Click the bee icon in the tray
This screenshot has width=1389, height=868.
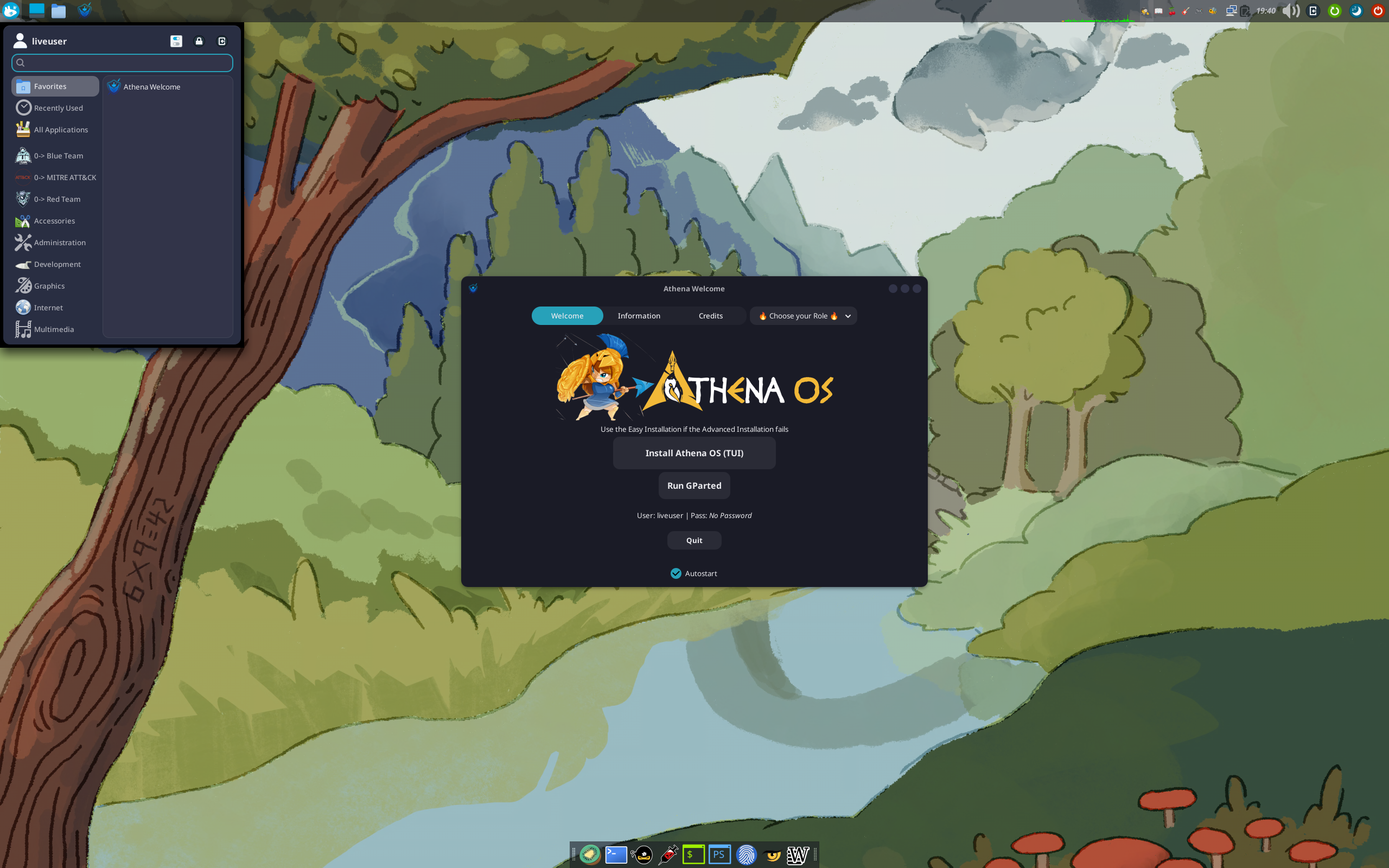pos(1213,11)
